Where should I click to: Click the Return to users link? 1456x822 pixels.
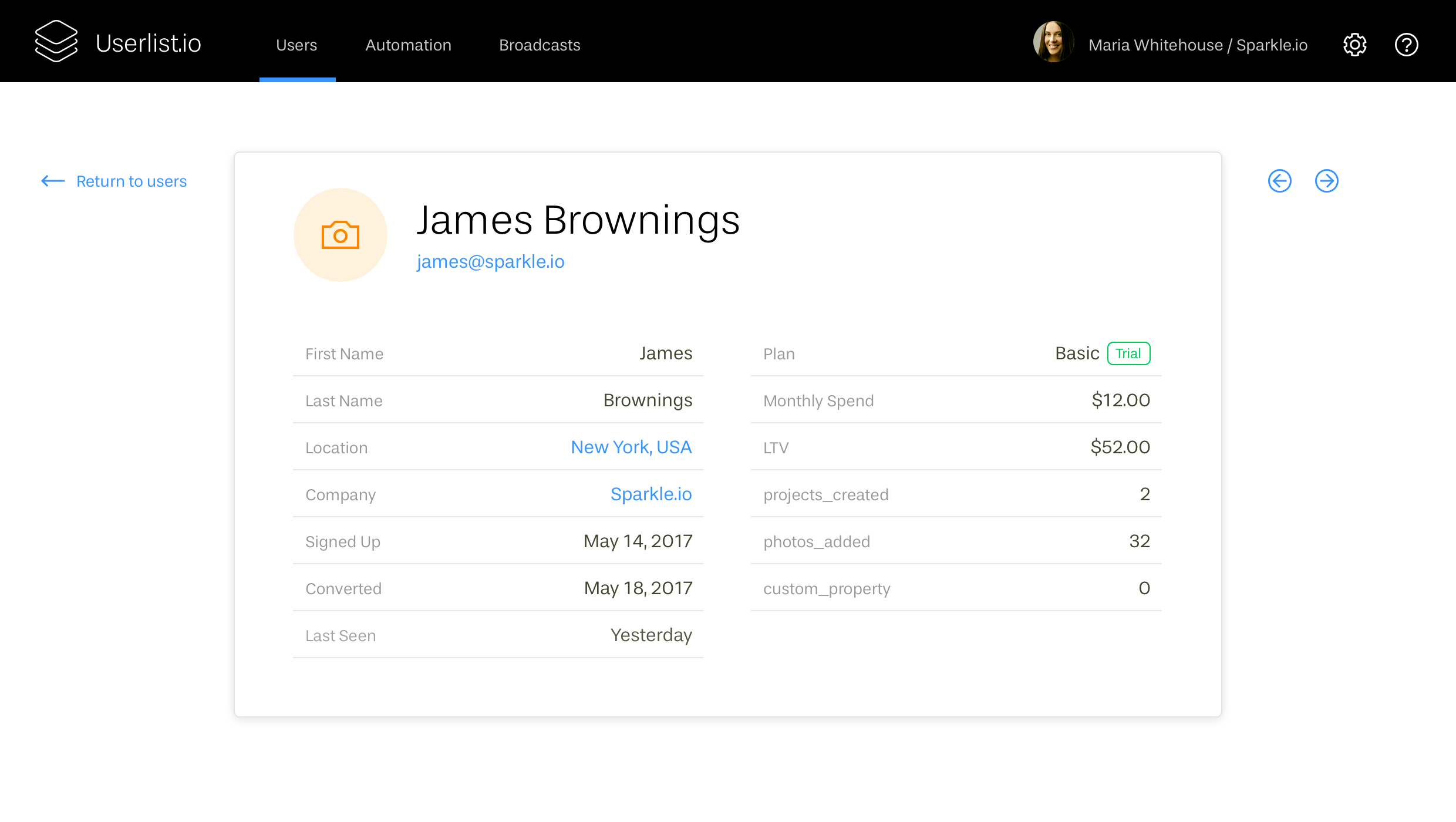click(x=132, y=181)
